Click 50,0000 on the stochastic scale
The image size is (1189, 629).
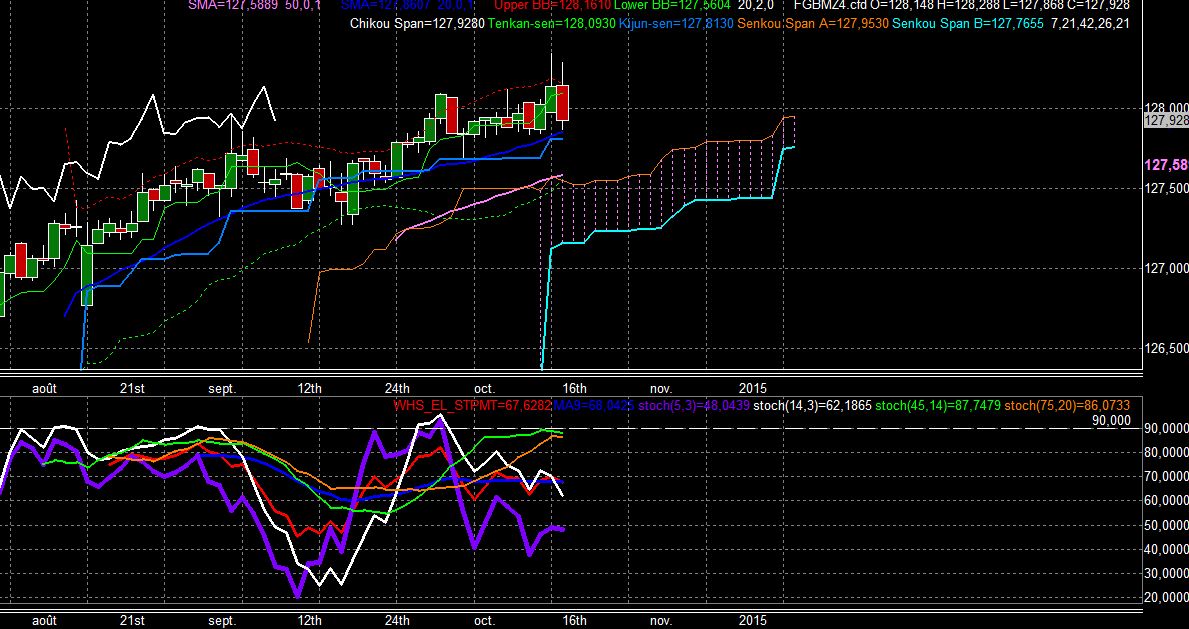point(1167,525)
